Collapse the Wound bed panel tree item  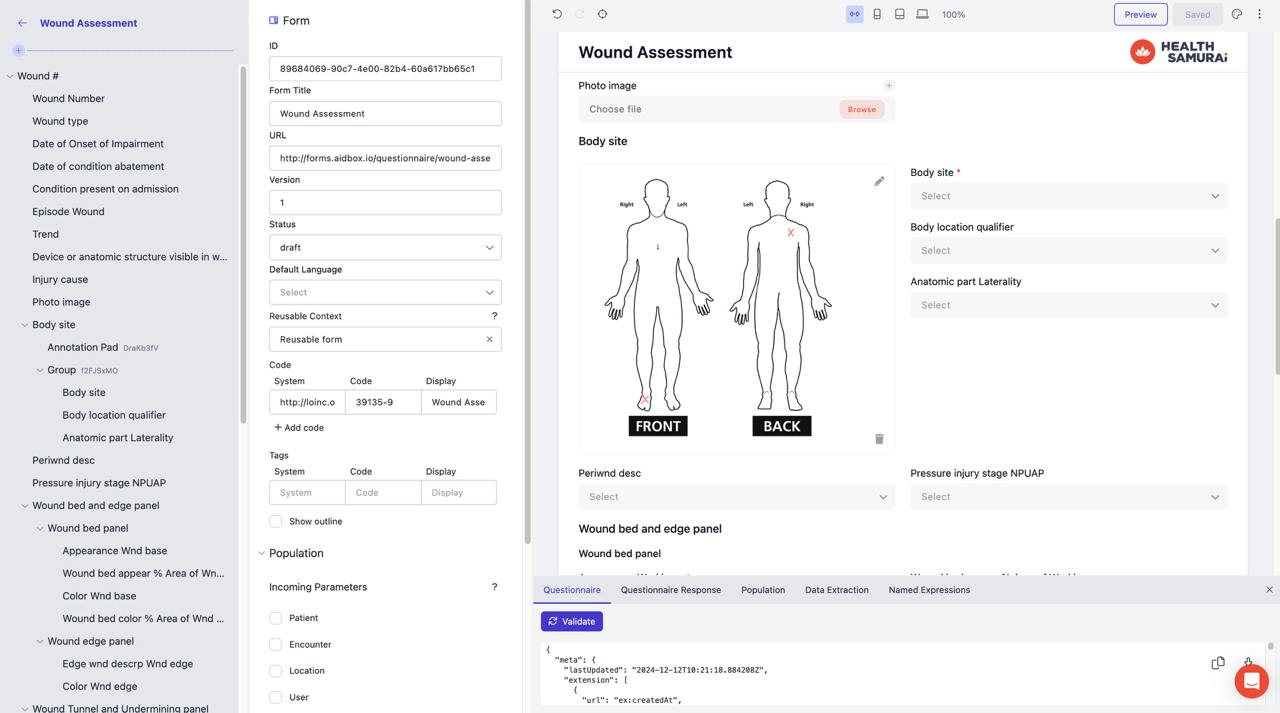(x=40, y=528)
